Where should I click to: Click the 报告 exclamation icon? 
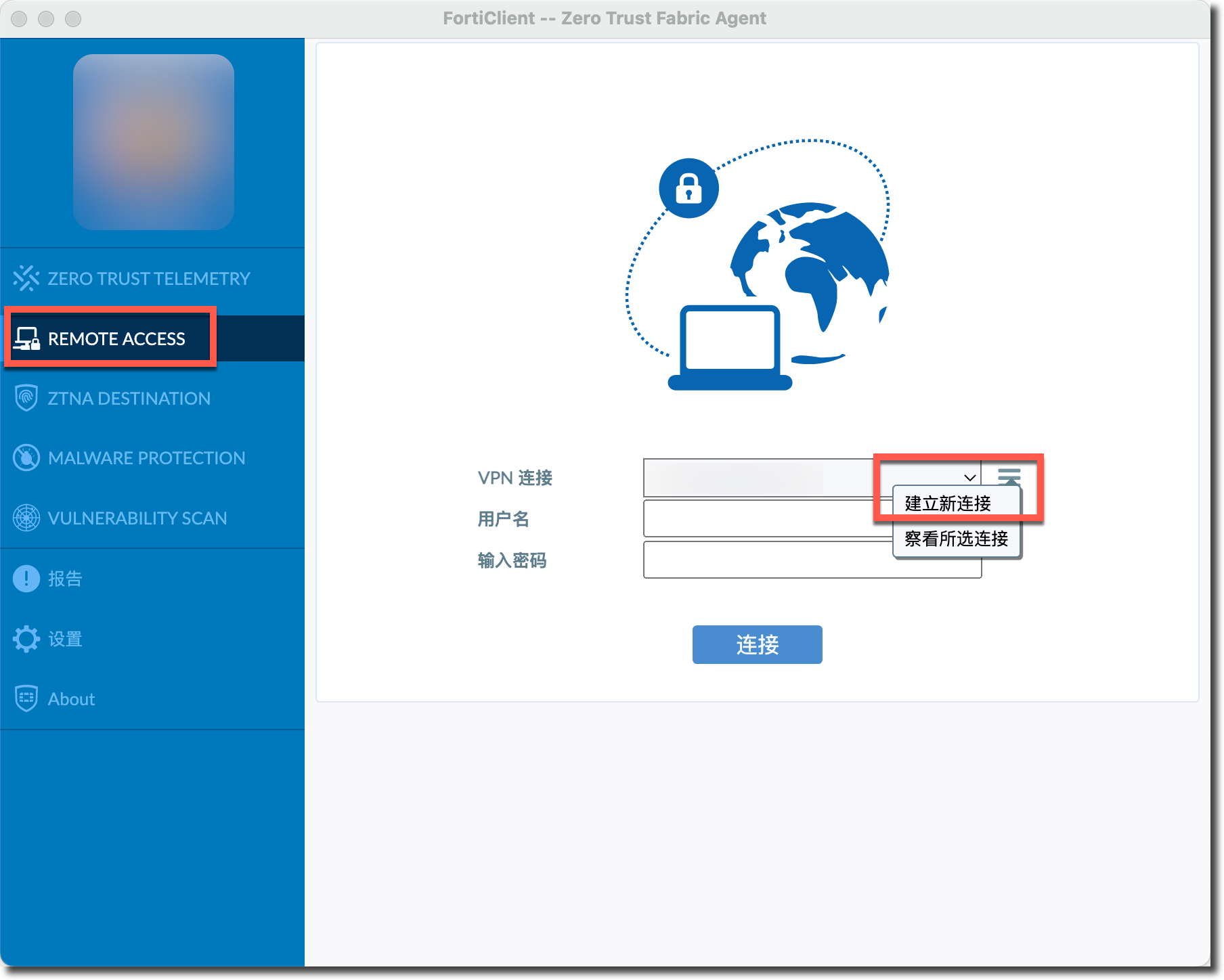[26, 579]
